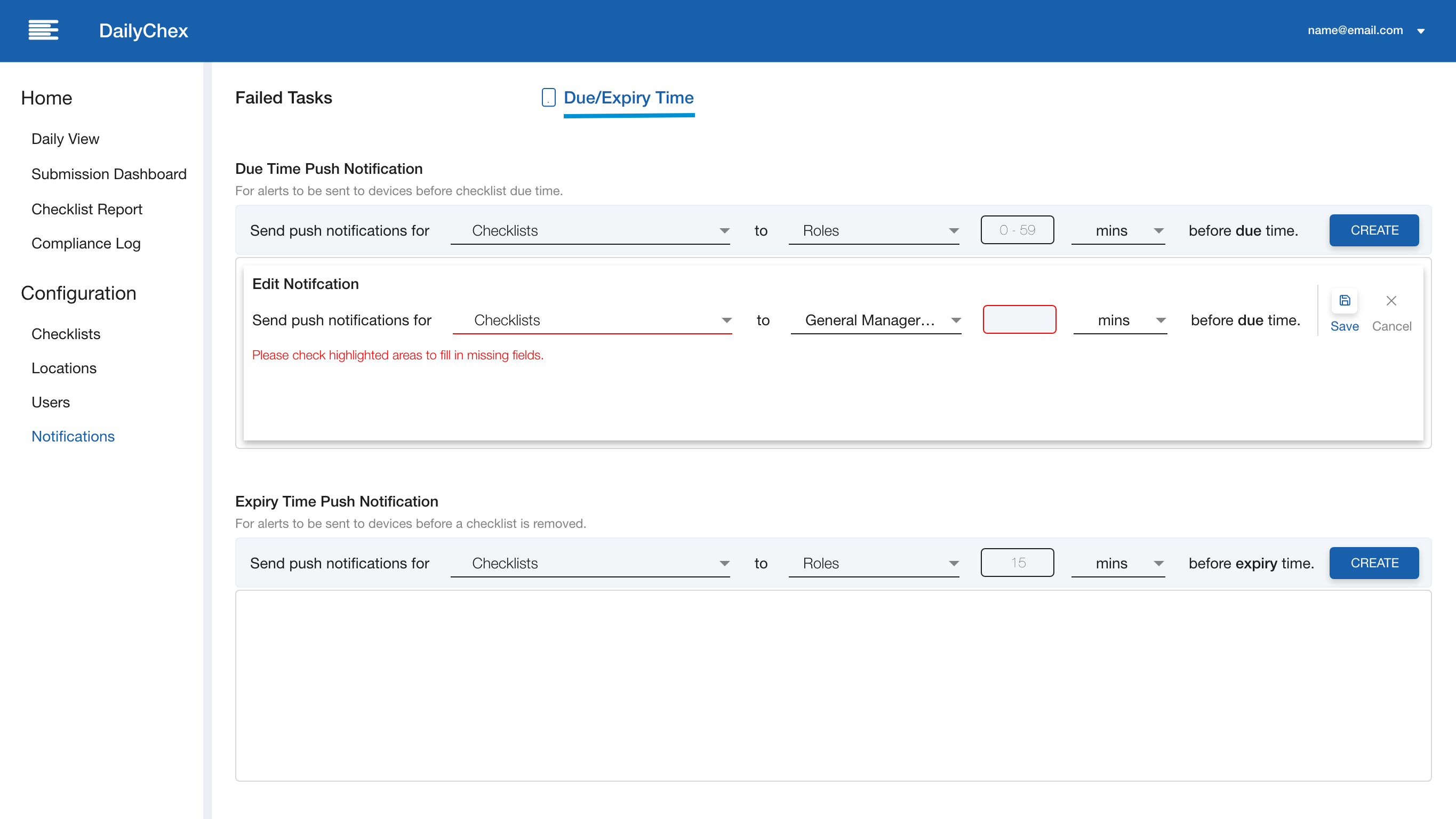Screen dimensions: 1456x819
Task: Go to Submission Dashboard
Action: coord(108,173)
